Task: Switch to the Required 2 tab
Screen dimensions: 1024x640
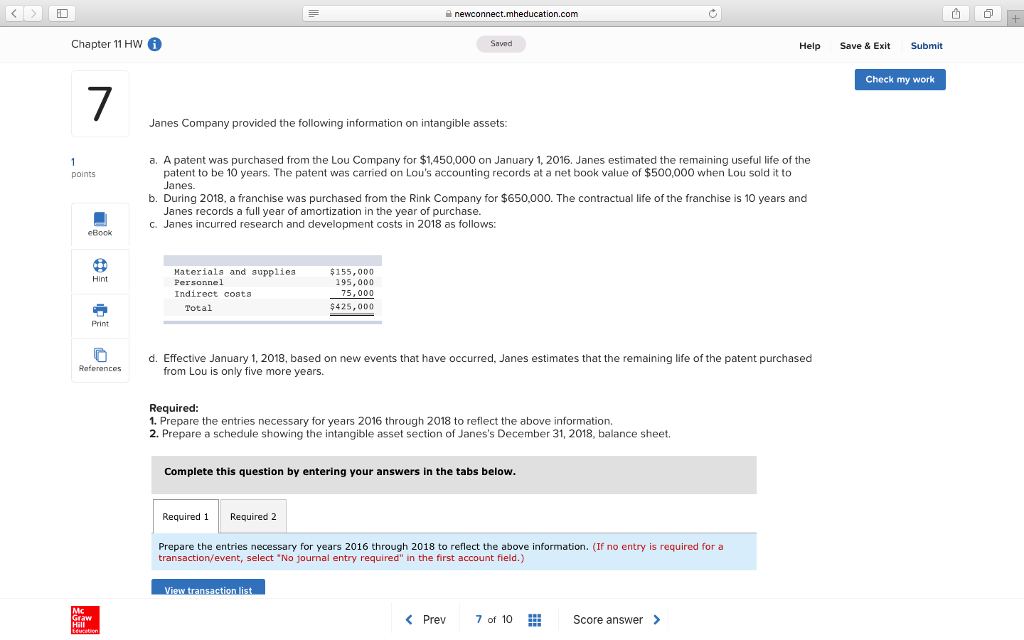Action: (x=253, y=517)
